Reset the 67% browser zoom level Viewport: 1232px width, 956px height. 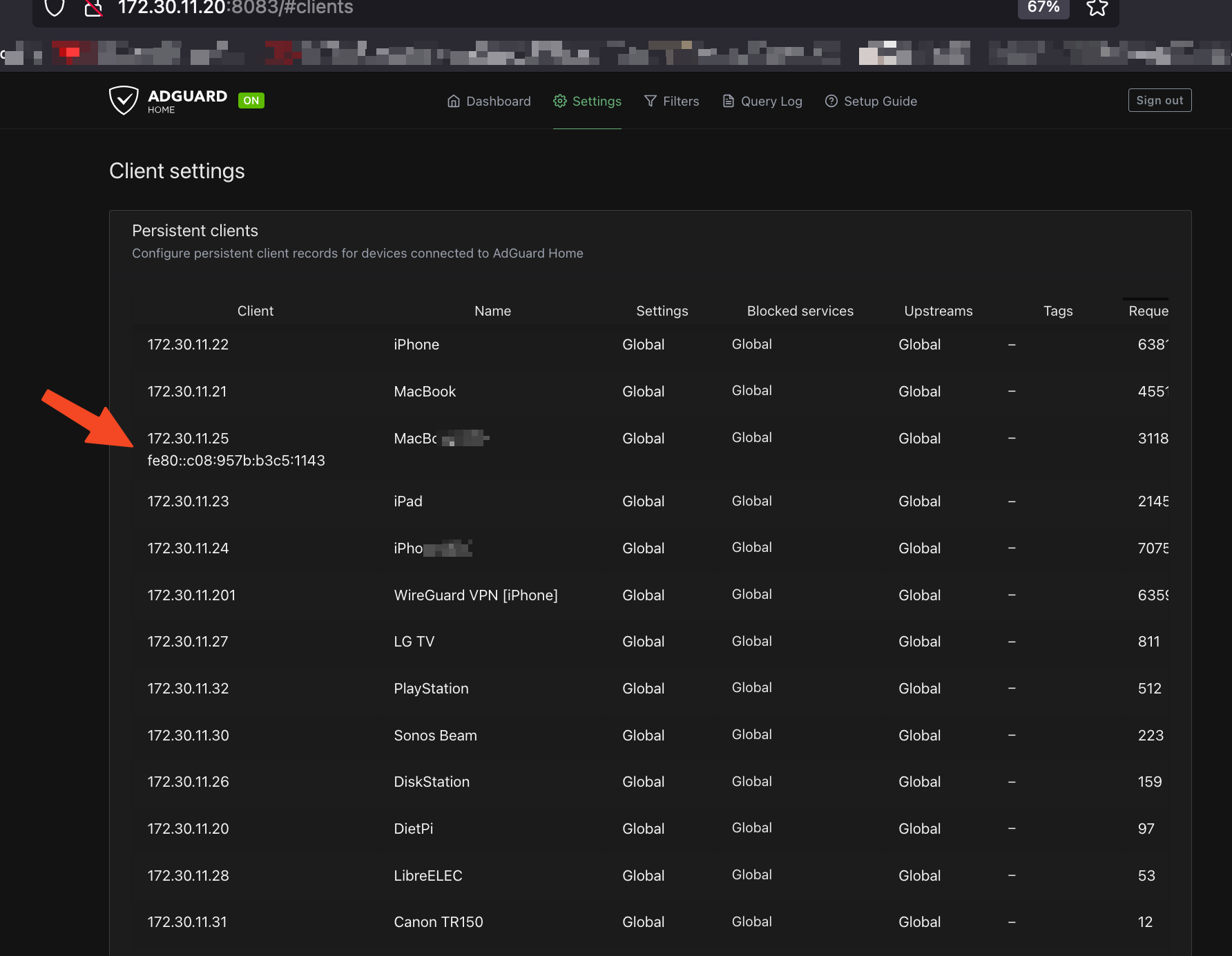coord(1043,8)
